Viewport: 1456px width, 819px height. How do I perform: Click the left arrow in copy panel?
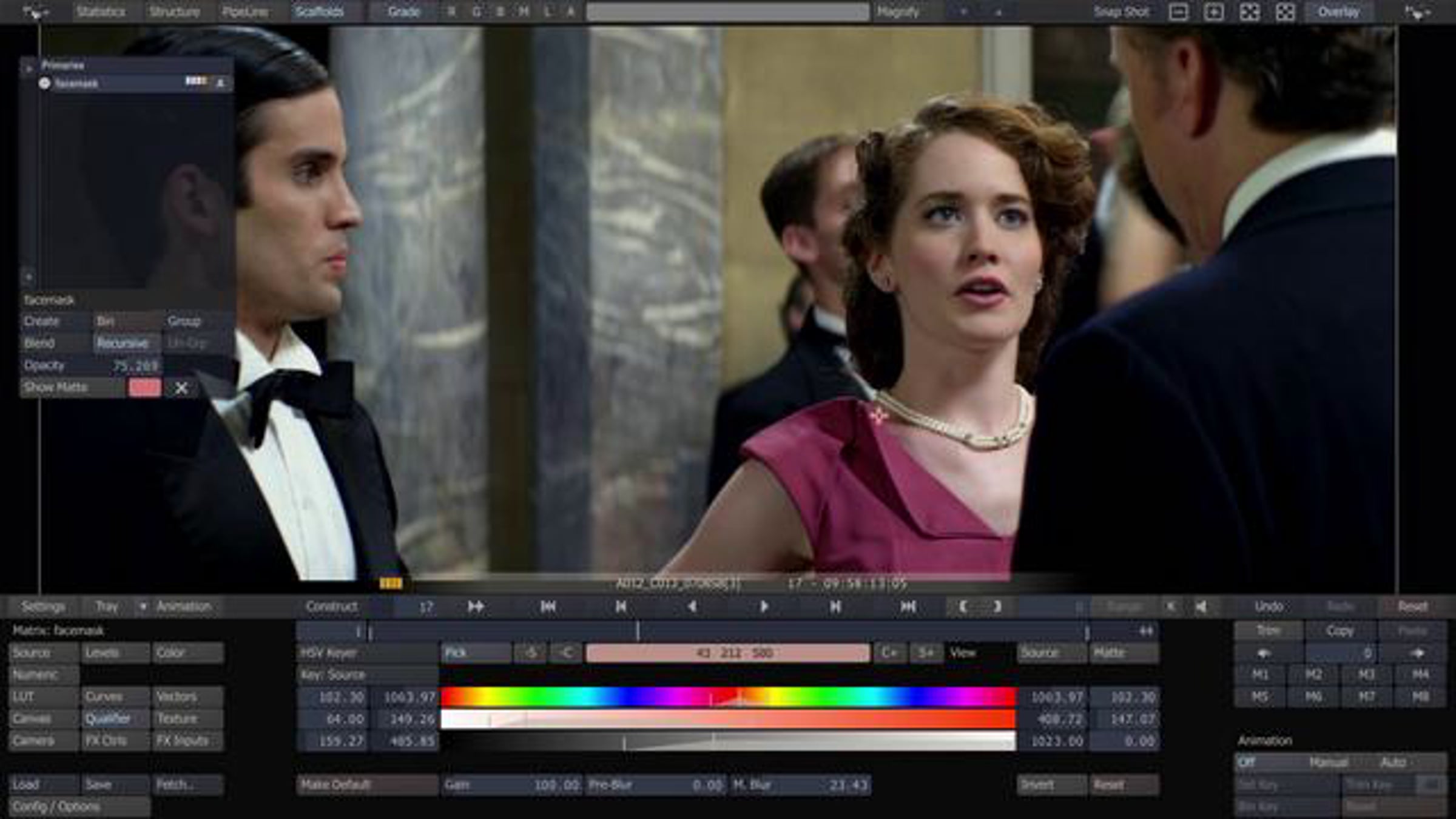(1265, 653)
